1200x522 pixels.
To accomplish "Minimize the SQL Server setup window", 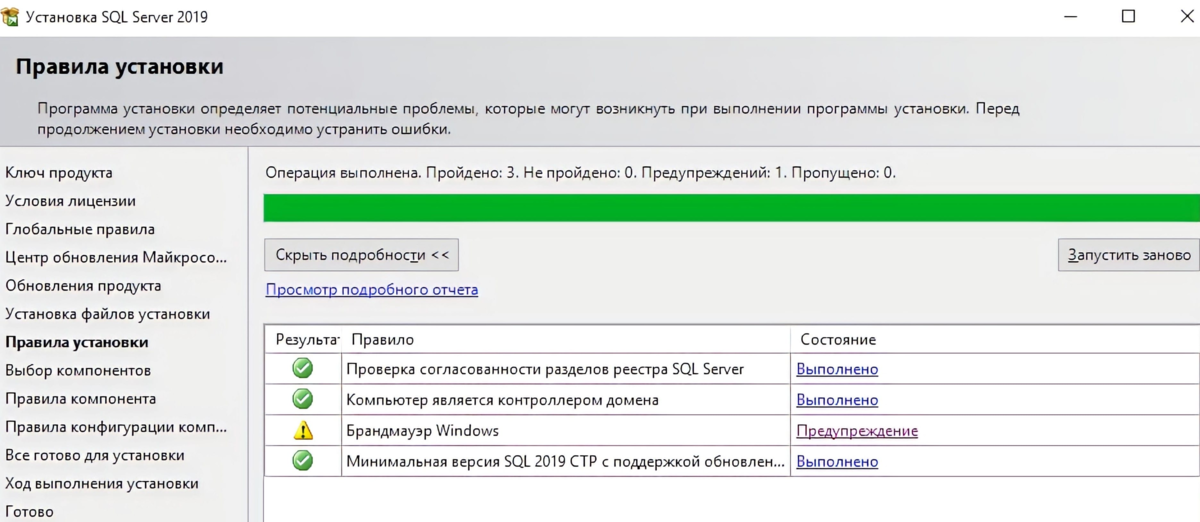I will coord(1070,17).
